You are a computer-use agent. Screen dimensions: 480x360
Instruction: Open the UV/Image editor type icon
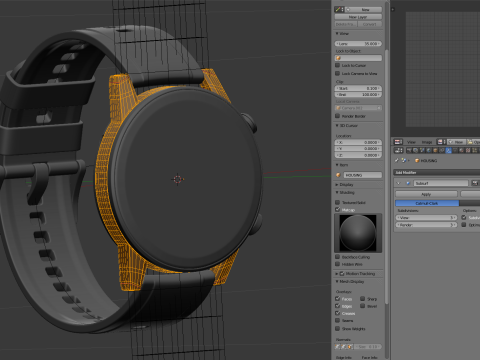(x=398, y=142)
